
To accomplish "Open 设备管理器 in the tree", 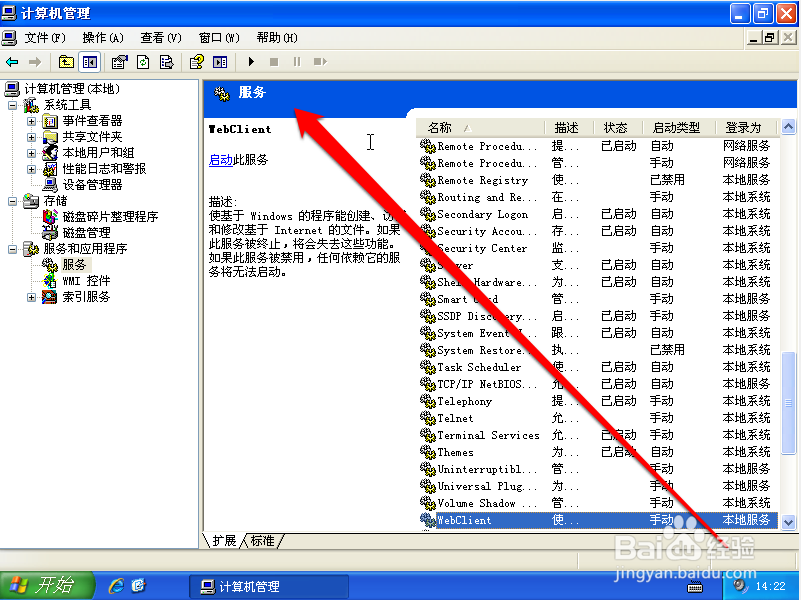I will (92, 184).
